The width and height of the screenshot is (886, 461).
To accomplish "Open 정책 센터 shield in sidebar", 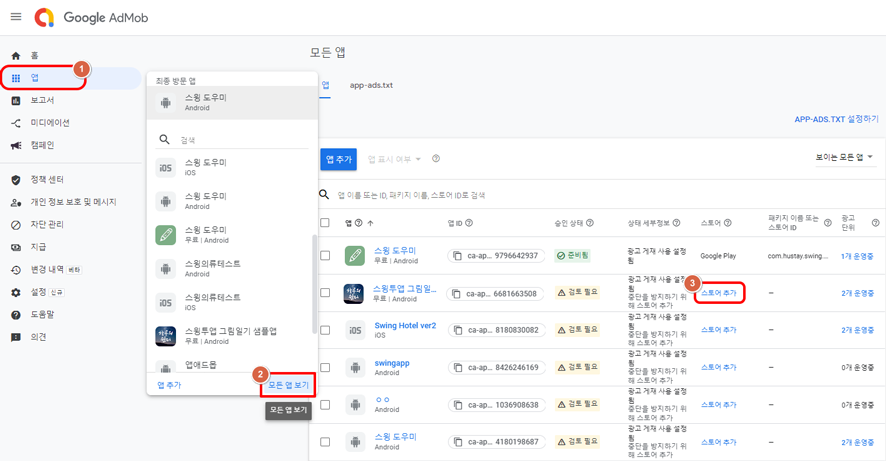I will point(16,180).
